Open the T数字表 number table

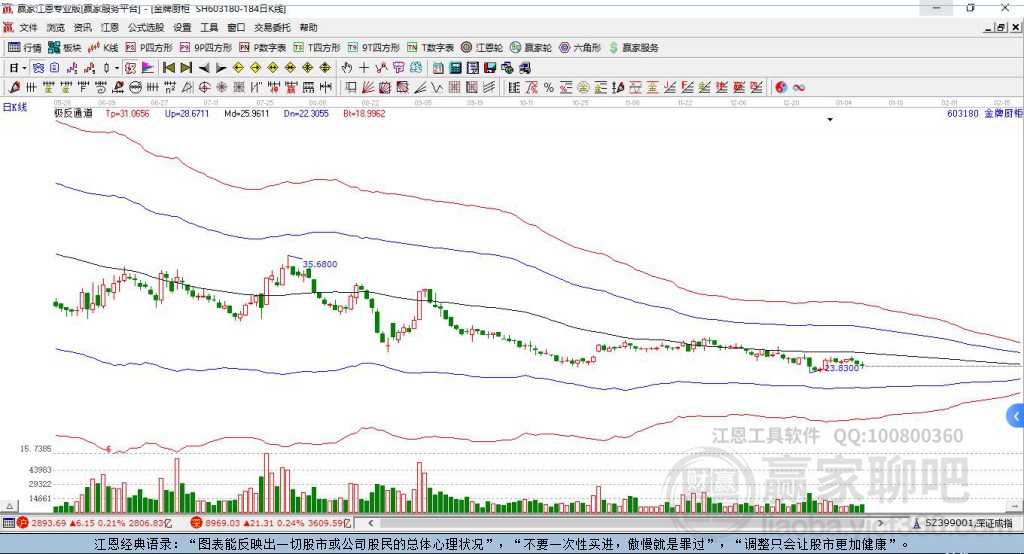point(430,48)
